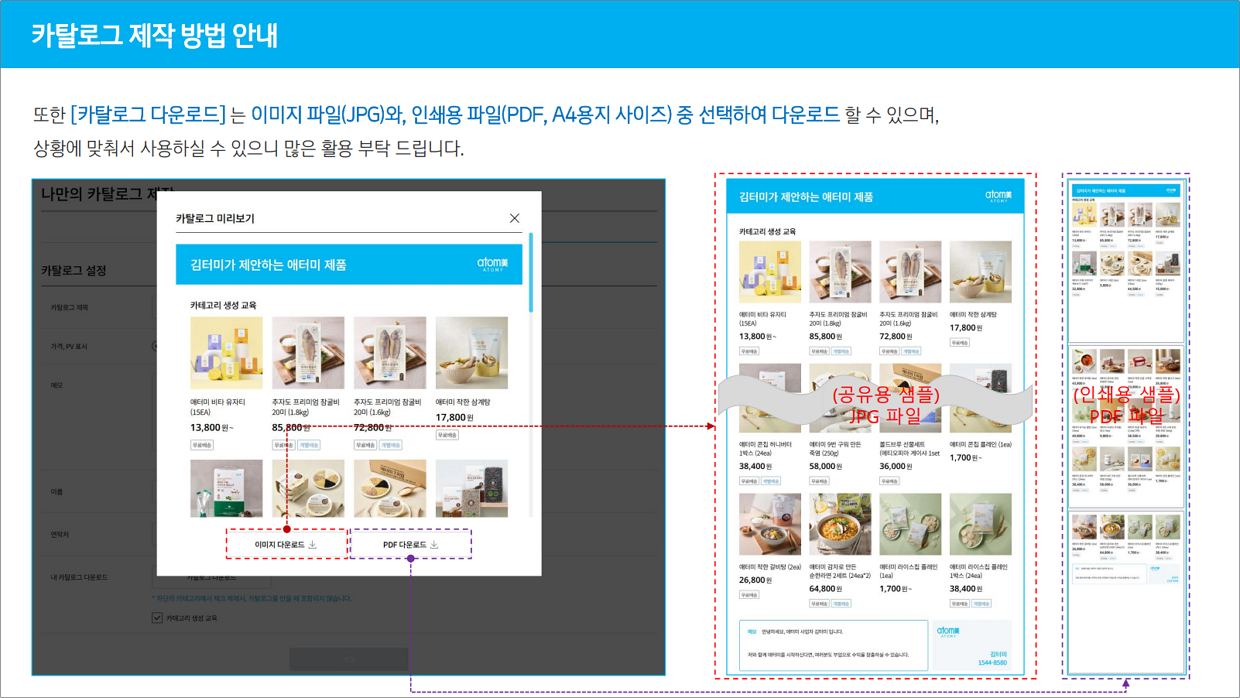Screen dimensions: 1240x698
Task: Click 카탈로그 미리보기 modal title
Action: [215, 218]
